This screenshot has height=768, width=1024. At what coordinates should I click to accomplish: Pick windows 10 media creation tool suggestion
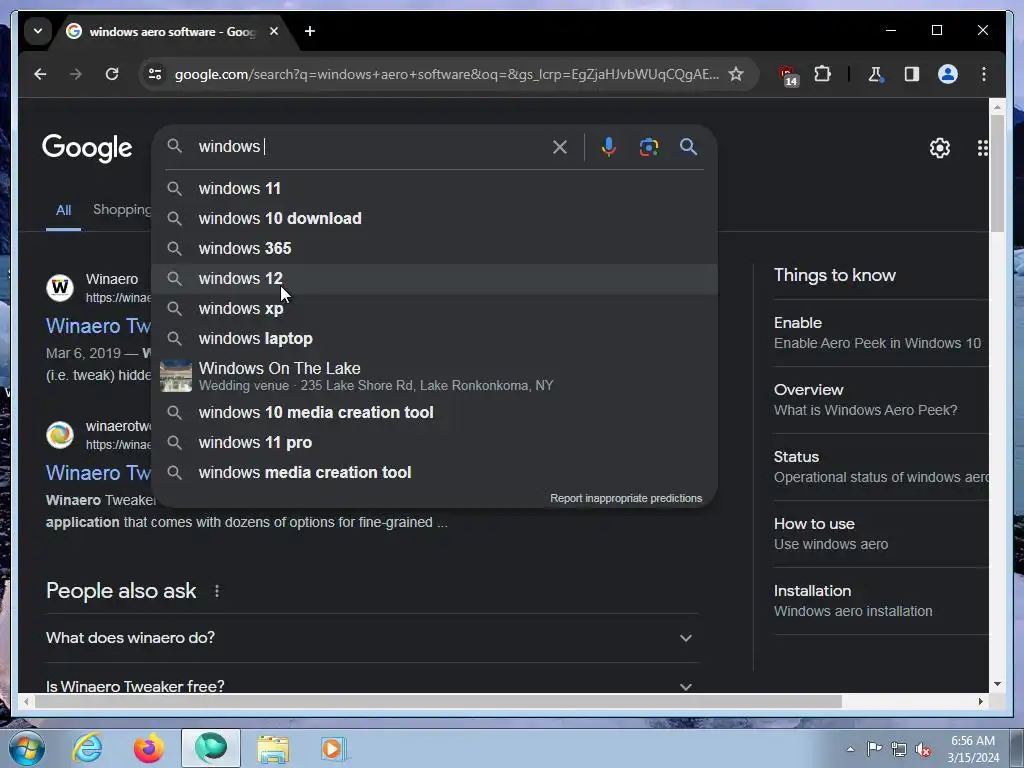pyautogui.click(x=434, y=413)
